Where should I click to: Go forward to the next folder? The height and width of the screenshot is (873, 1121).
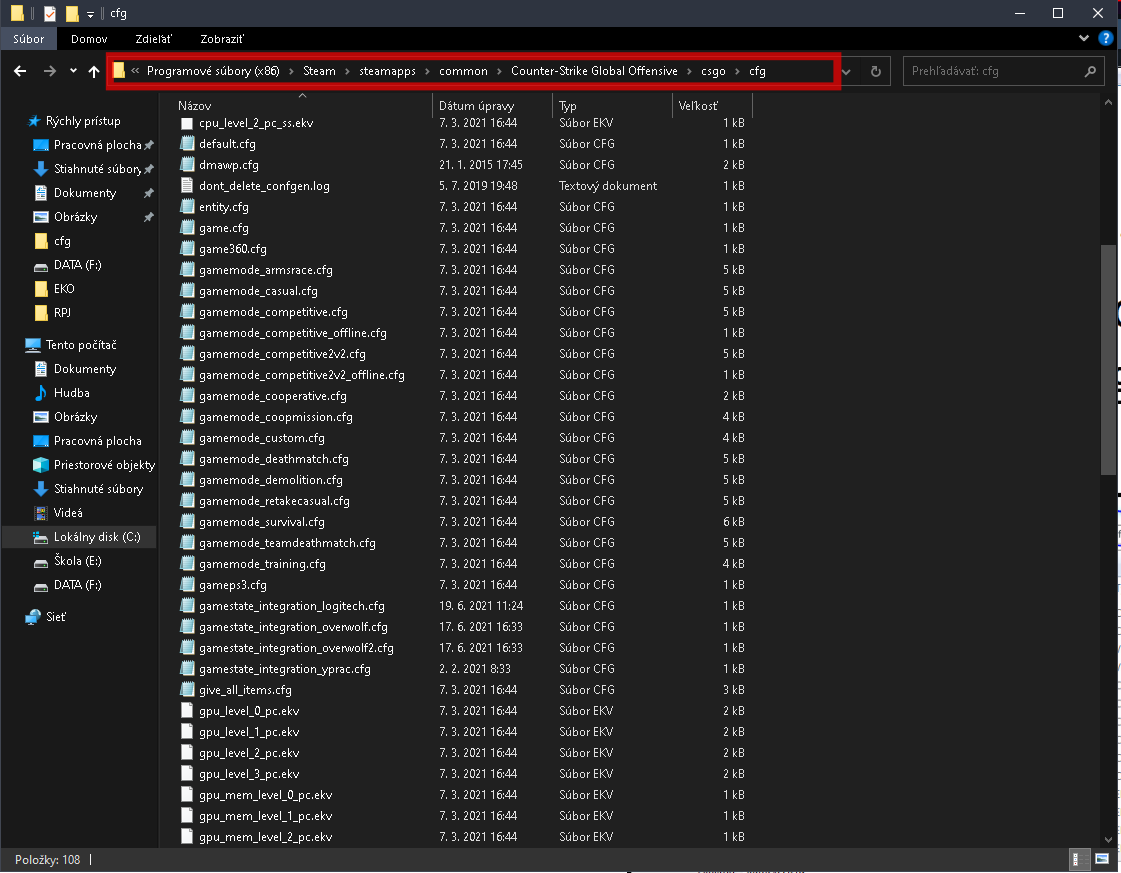click(49, 71)
